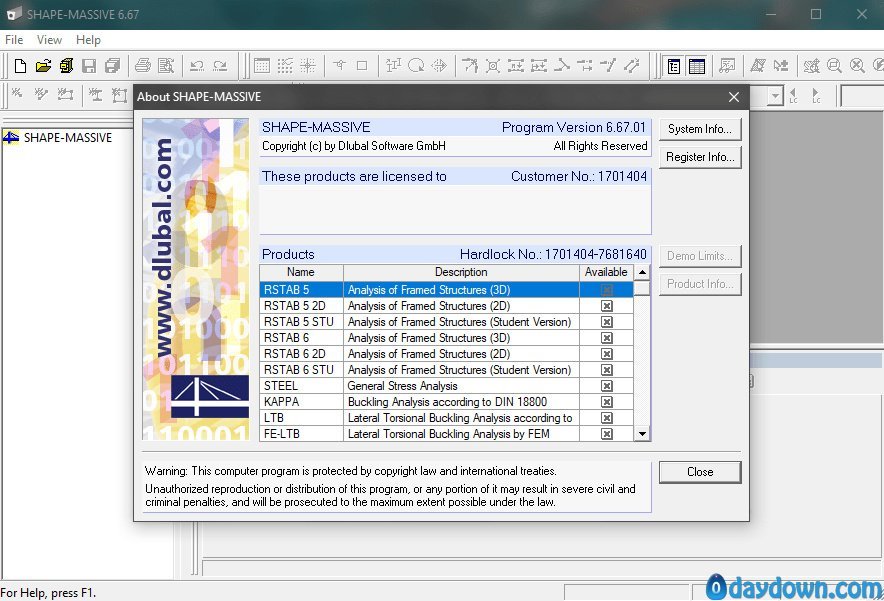
Task: Click the Product Info... button
Action: click(x=700, y=284)
